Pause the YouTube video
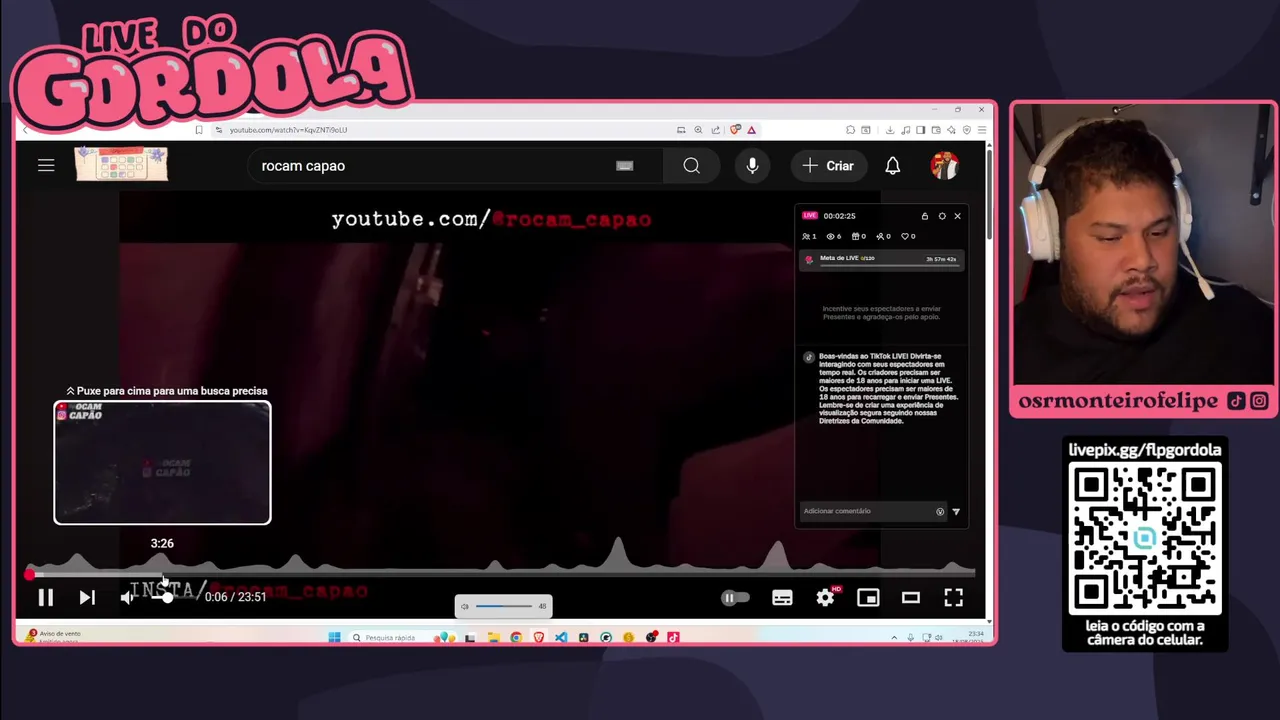This screenshot has height=720, width=1280. (46, 597)
